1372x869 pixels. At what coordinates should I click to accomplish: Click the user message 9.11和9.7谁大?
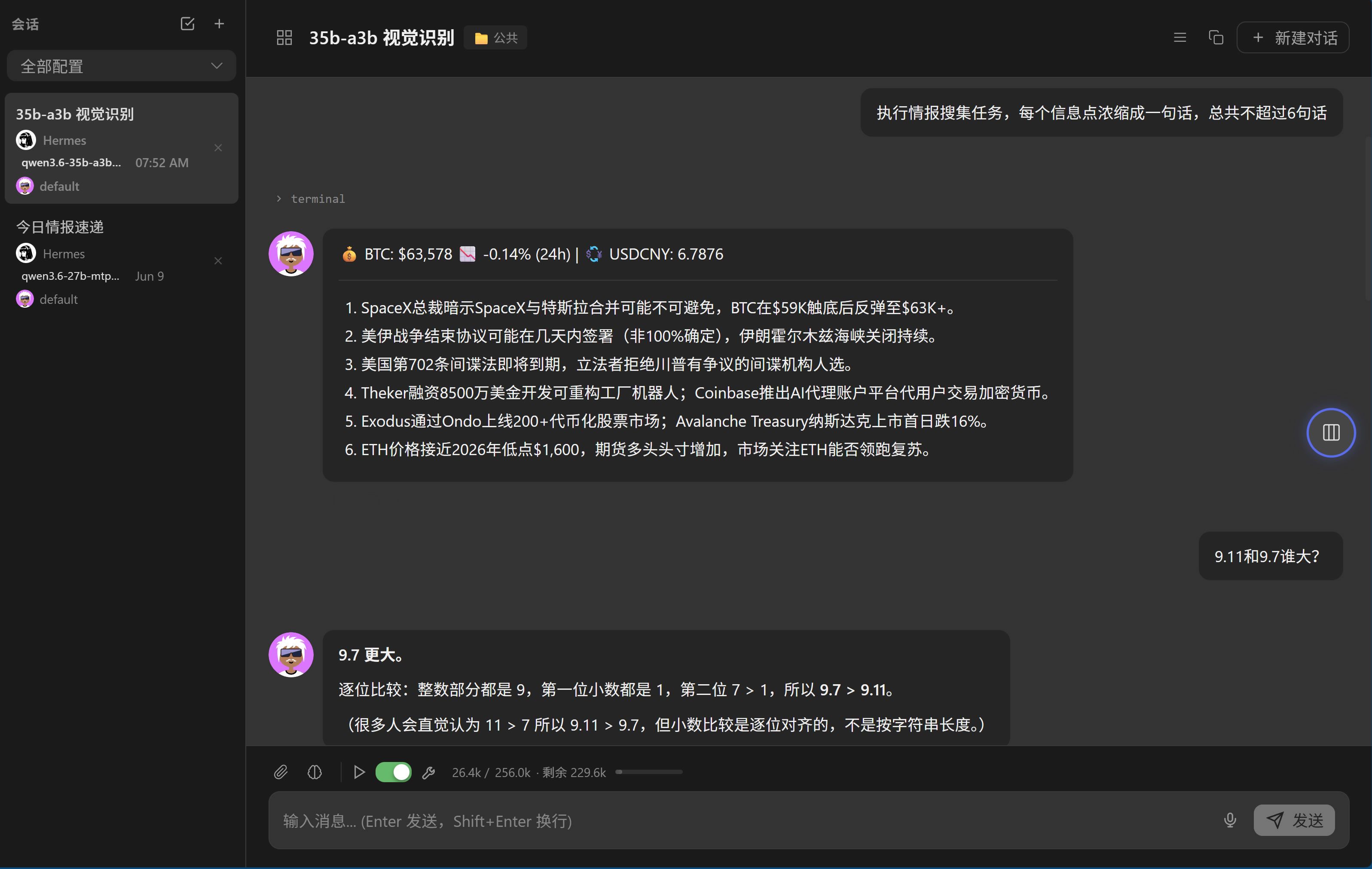[1271, 556]
